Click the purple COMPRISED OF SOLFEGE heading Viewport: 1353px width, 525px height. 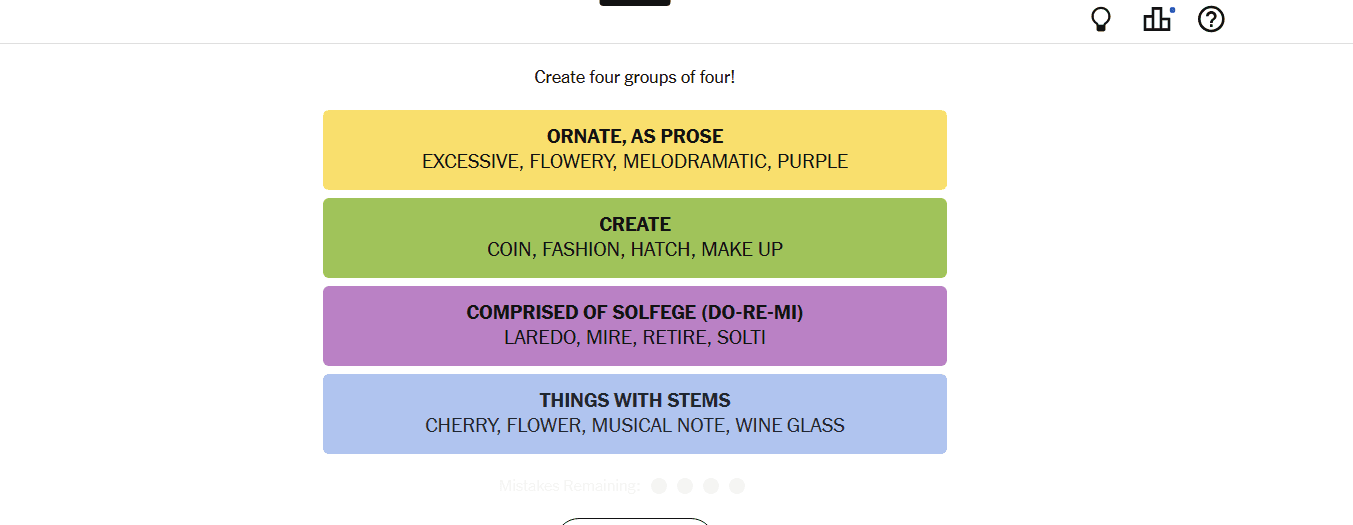click(635, 312)
